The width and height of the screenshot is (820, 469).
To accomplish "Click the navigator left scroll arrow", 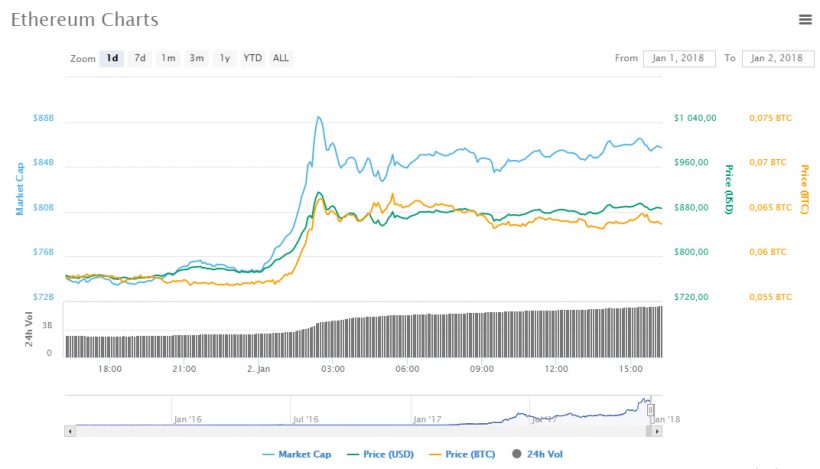I will 69,431.
